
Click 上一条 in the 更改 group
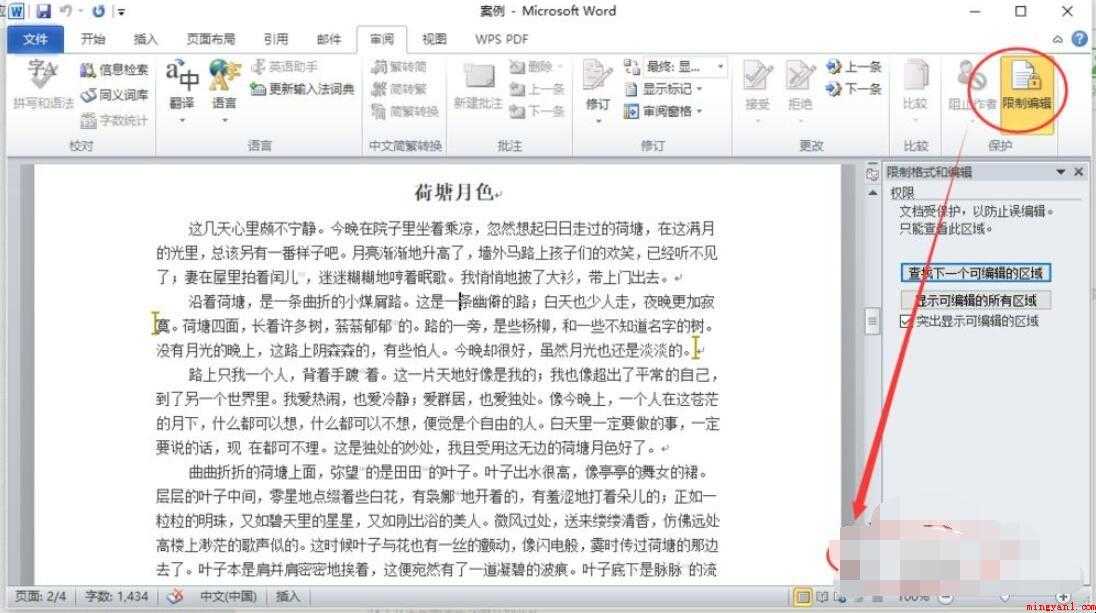pyautogui.click(x=853, y=66)
